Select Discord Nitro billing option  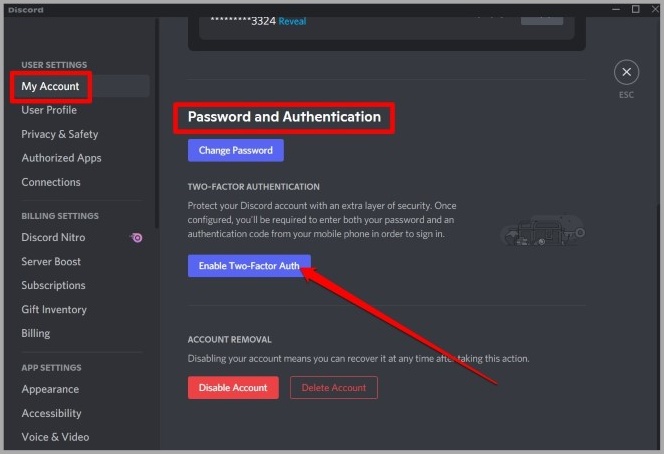tap(53, 238)
